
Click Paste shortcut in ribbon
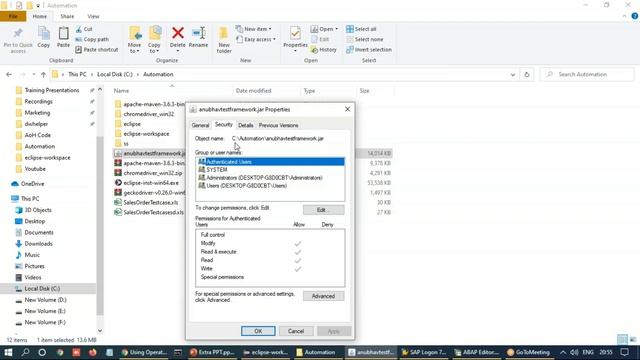point(97,50)
